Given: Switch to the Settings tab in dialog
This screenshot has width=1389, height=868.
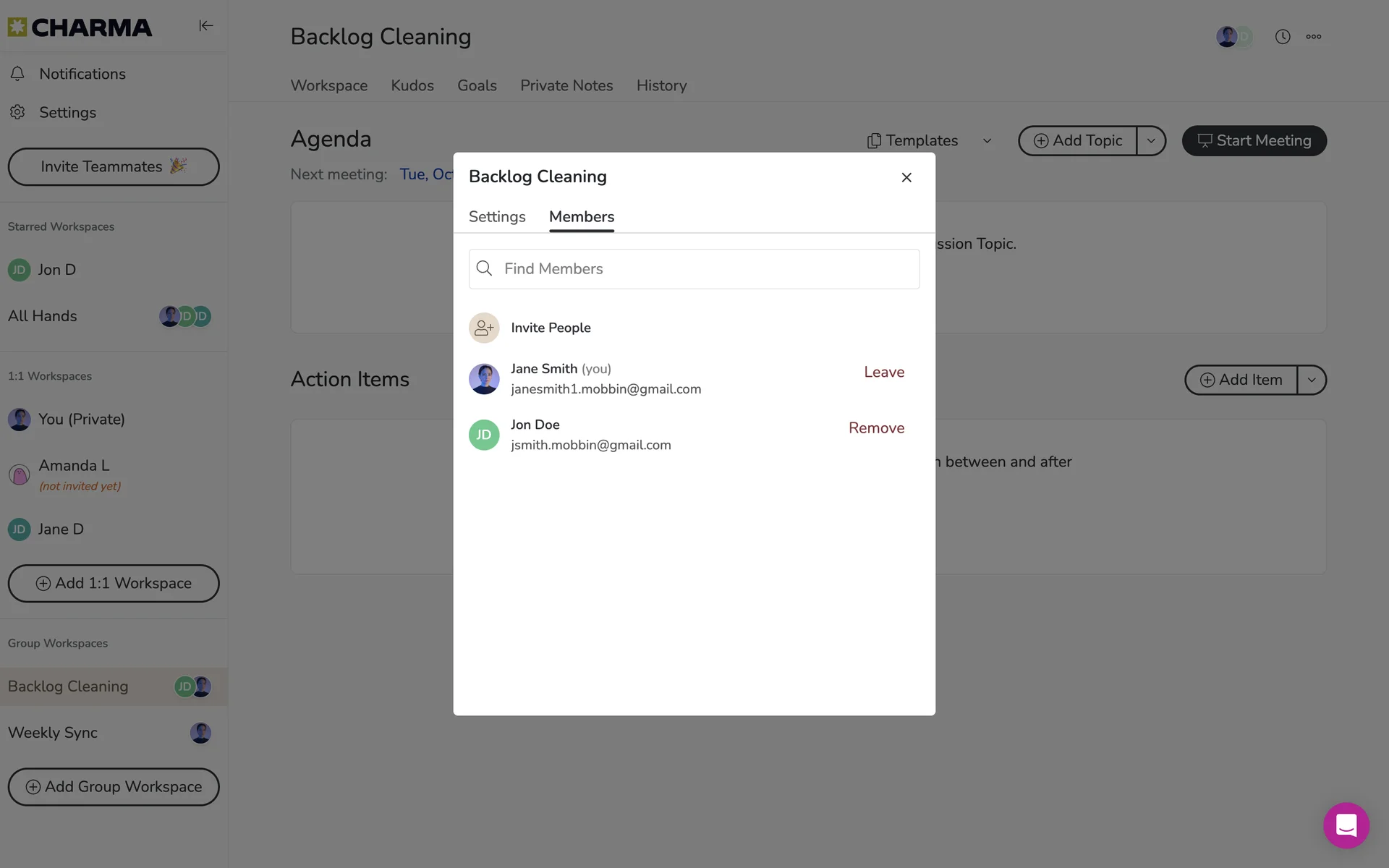Looking at the screenshot, I should tap(497, 217).
